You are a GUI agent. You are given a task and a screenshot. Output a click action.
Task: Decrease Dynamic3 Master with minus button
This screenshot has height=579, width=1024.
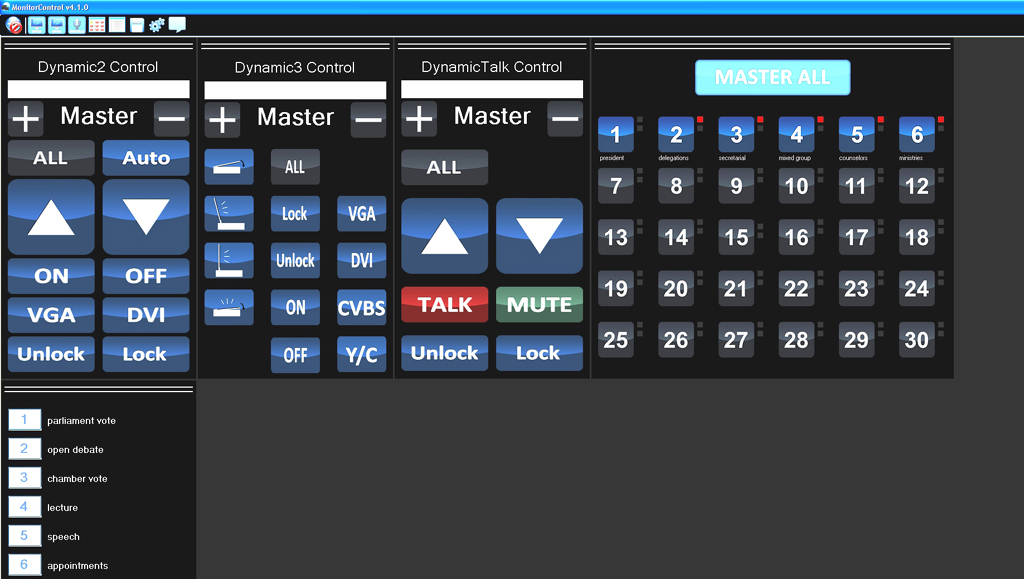(x=368, y=120)
